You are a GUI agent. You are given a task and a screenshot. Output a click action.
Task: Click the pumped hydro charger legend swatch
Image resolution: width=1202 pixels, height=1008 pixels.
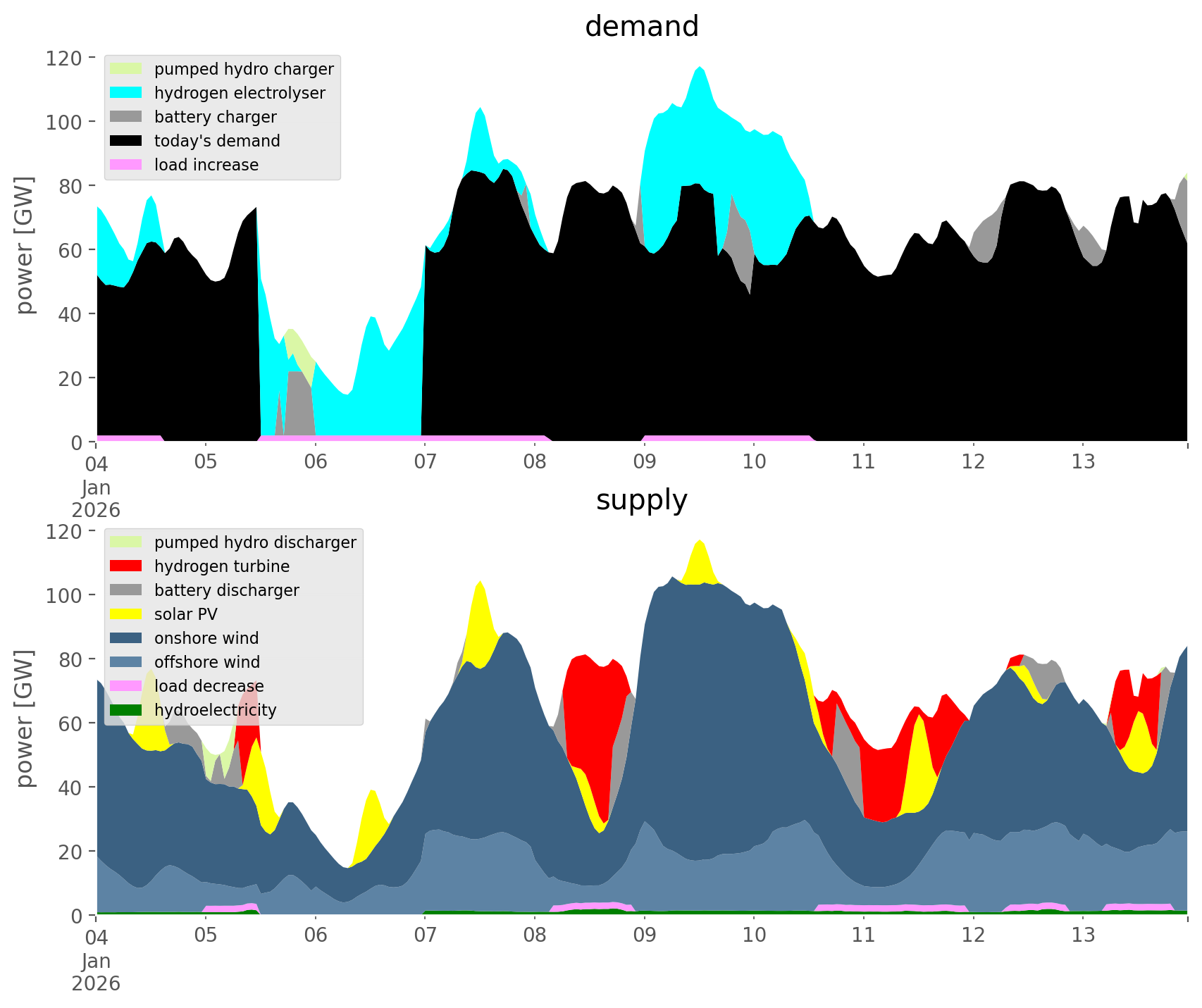coord(126,69)
